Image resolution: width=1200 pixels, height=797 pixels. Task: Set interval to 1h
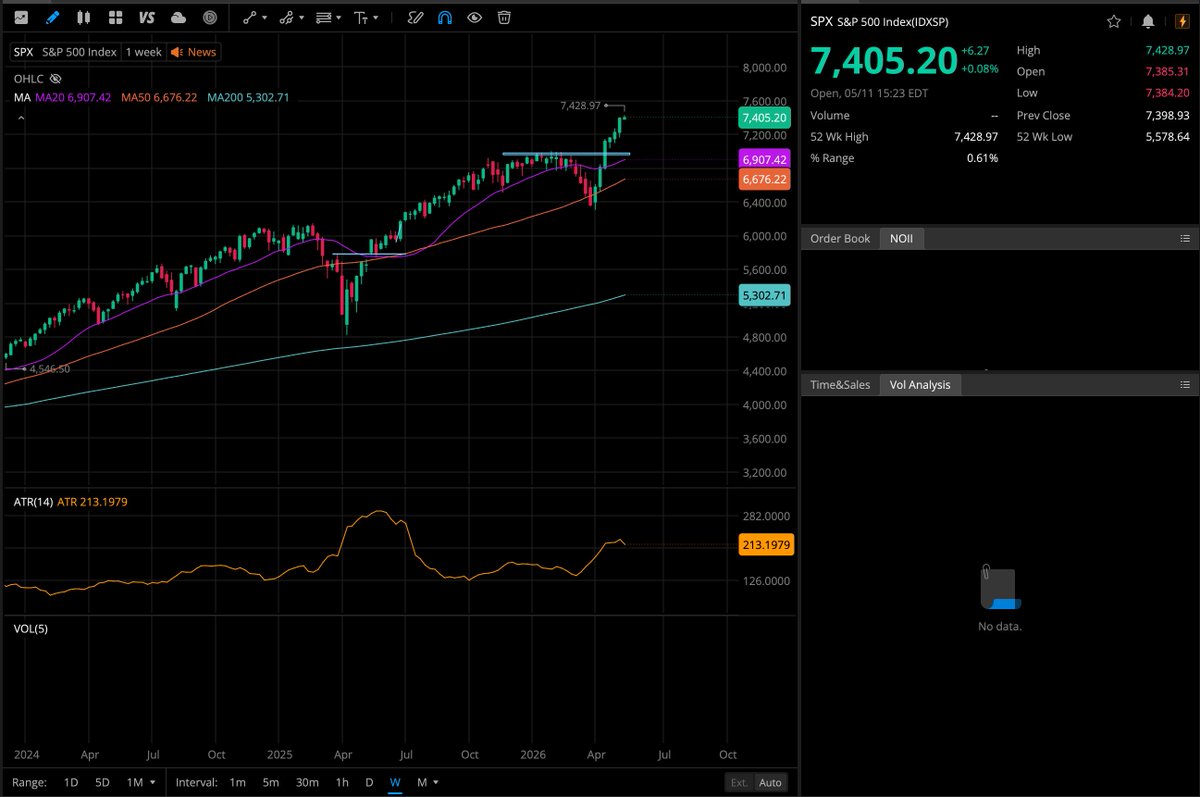pyautogui.click(x=342, y=782)
